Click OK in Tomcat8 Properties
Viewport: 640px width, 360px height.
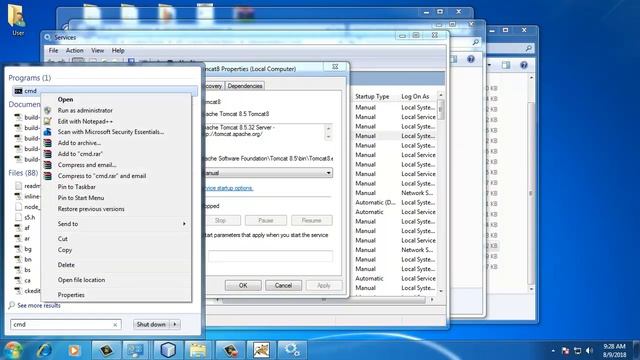(x=243, y=285)
